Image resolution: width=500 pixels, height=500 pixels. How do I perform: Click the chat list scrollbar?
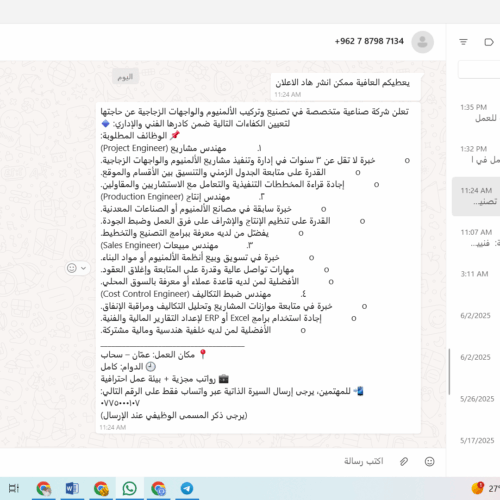(x=449, y=371)
